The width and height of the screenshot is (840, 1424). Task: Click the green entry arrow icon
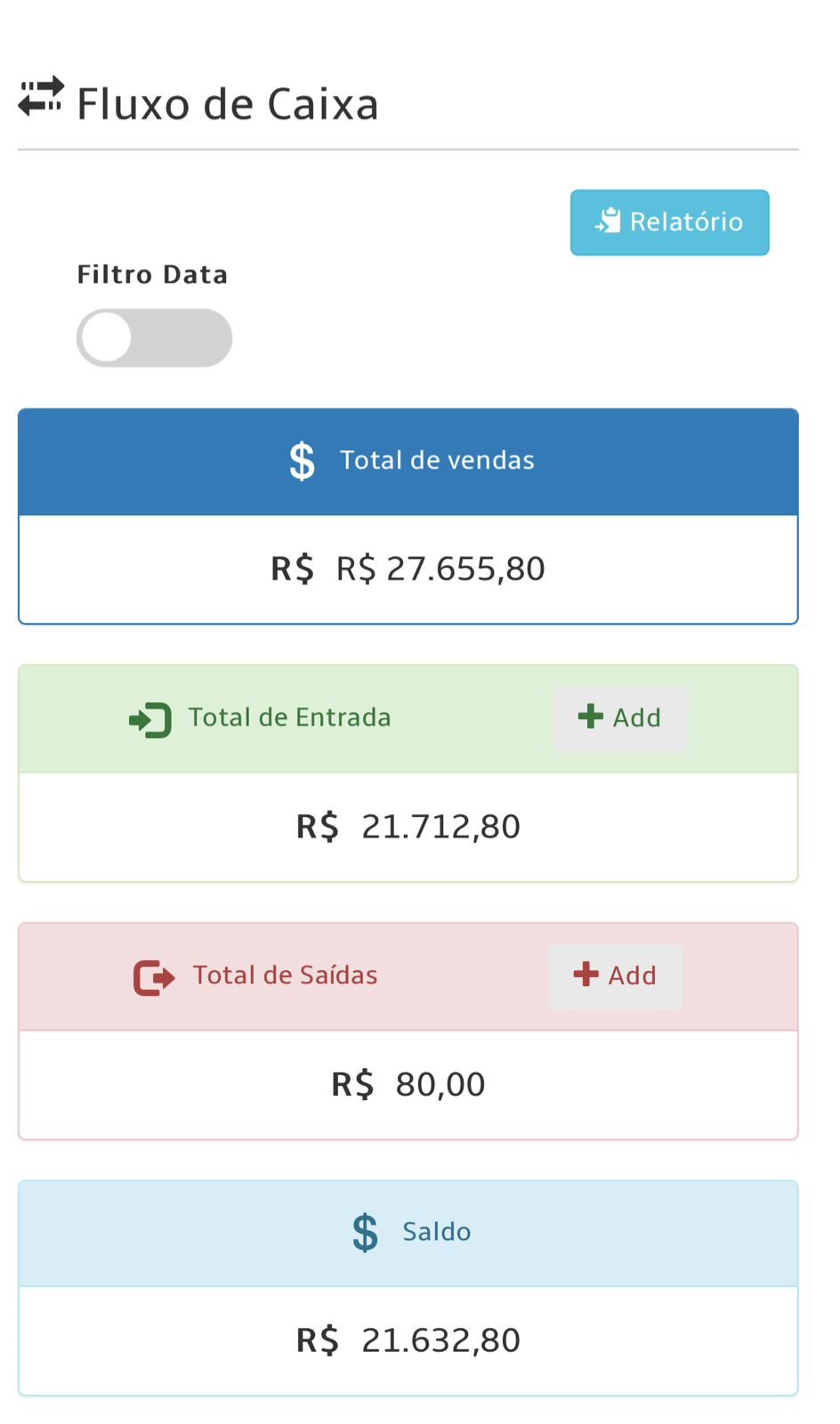(x=150, y=719)
